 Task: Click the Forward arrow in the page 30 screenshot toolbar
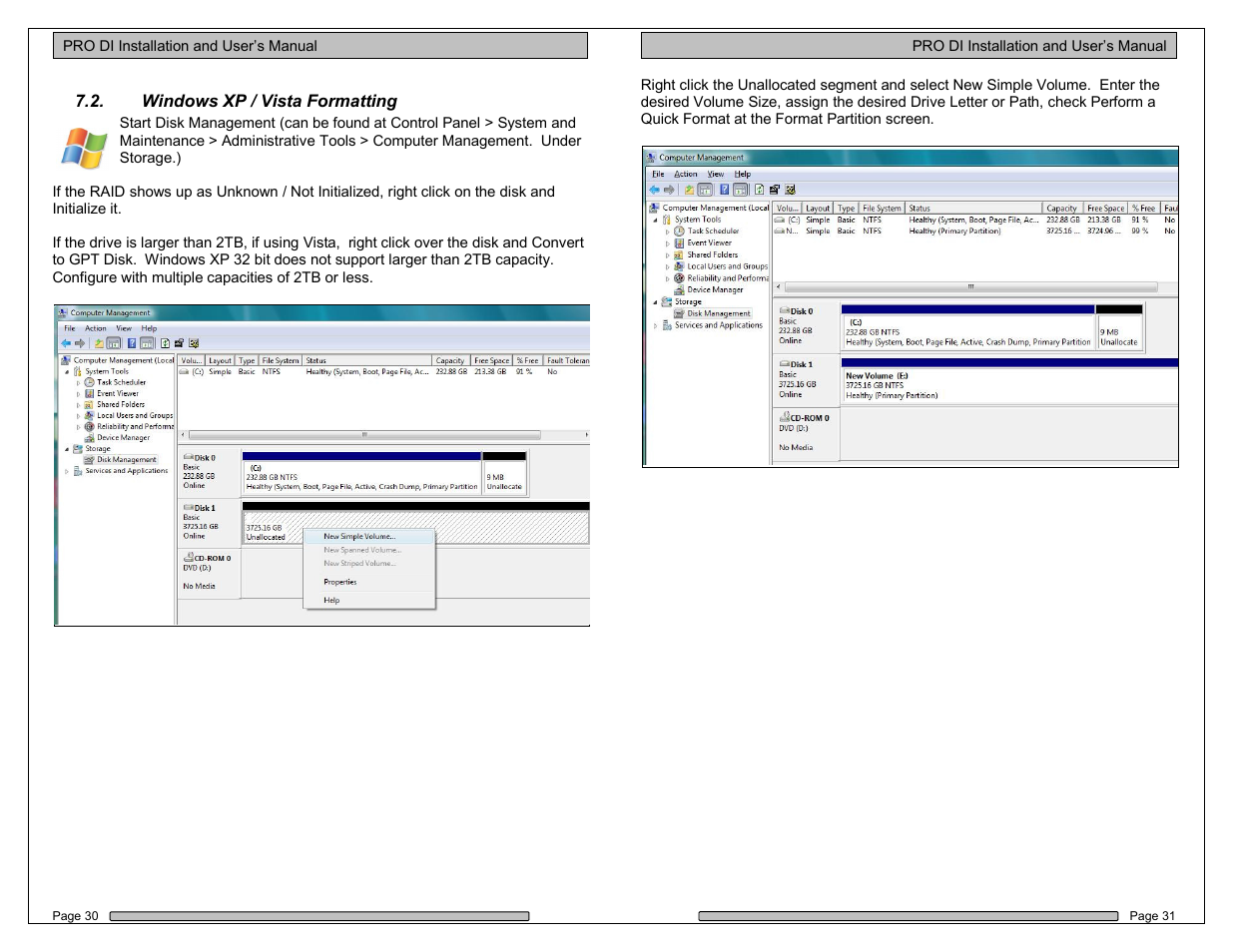[80, 343]
